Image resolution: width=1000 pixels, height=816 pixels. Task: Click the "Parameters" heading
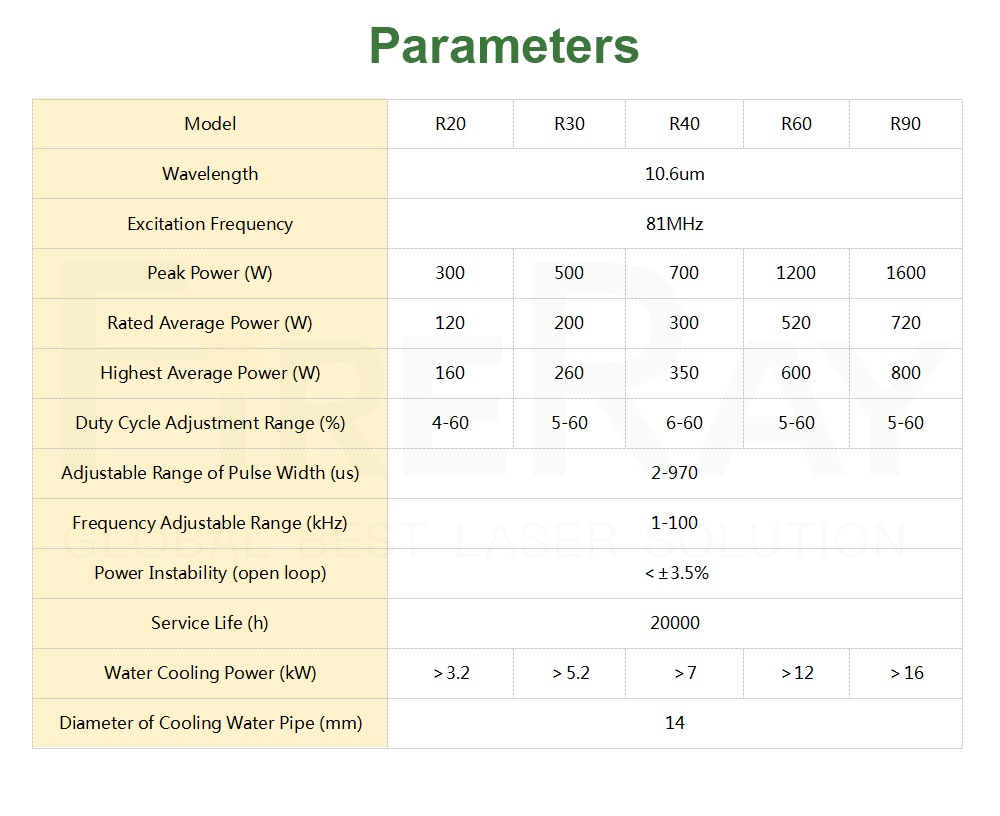[504, 46]
